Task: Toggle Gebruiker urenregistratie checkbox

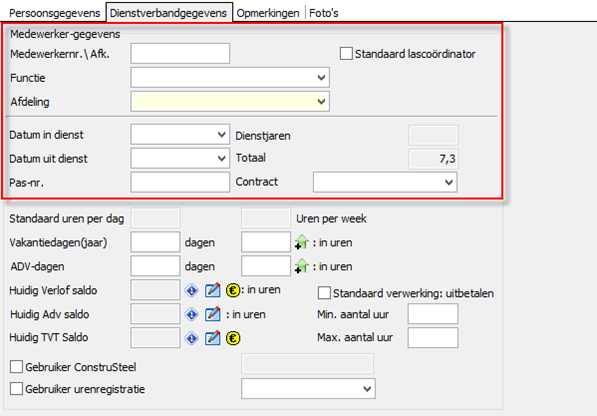Action: [16, 389]
